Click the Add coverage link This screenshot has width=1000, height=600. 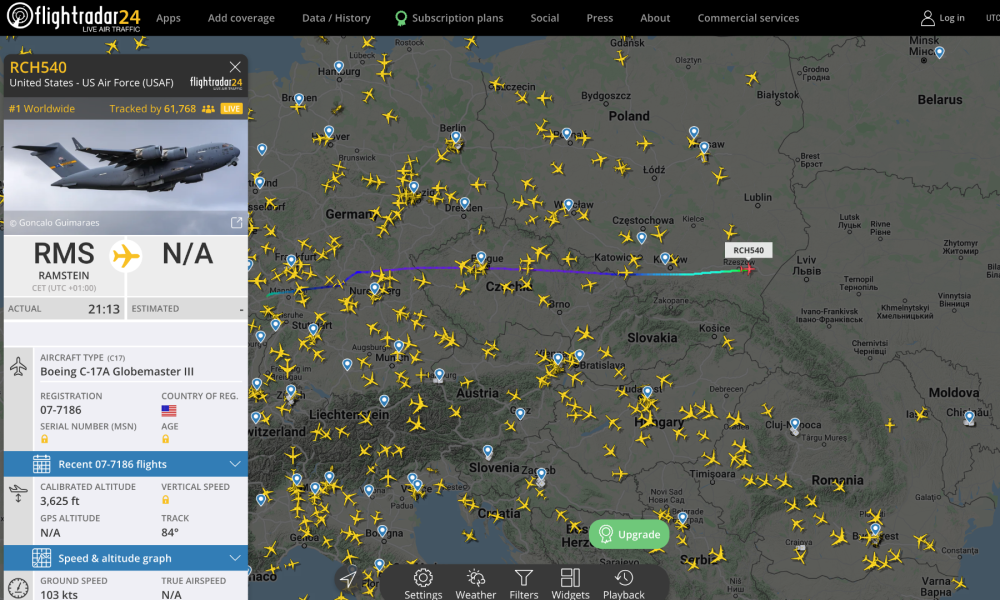click(x=241, y=18)
